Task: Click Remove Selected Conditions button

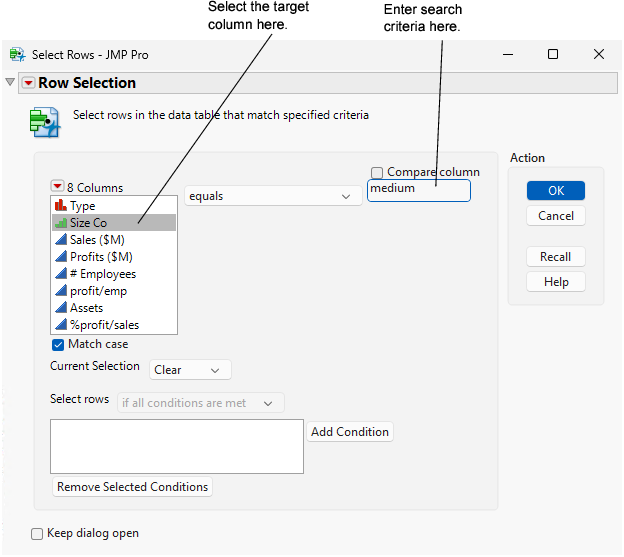Action: [132, 487]
